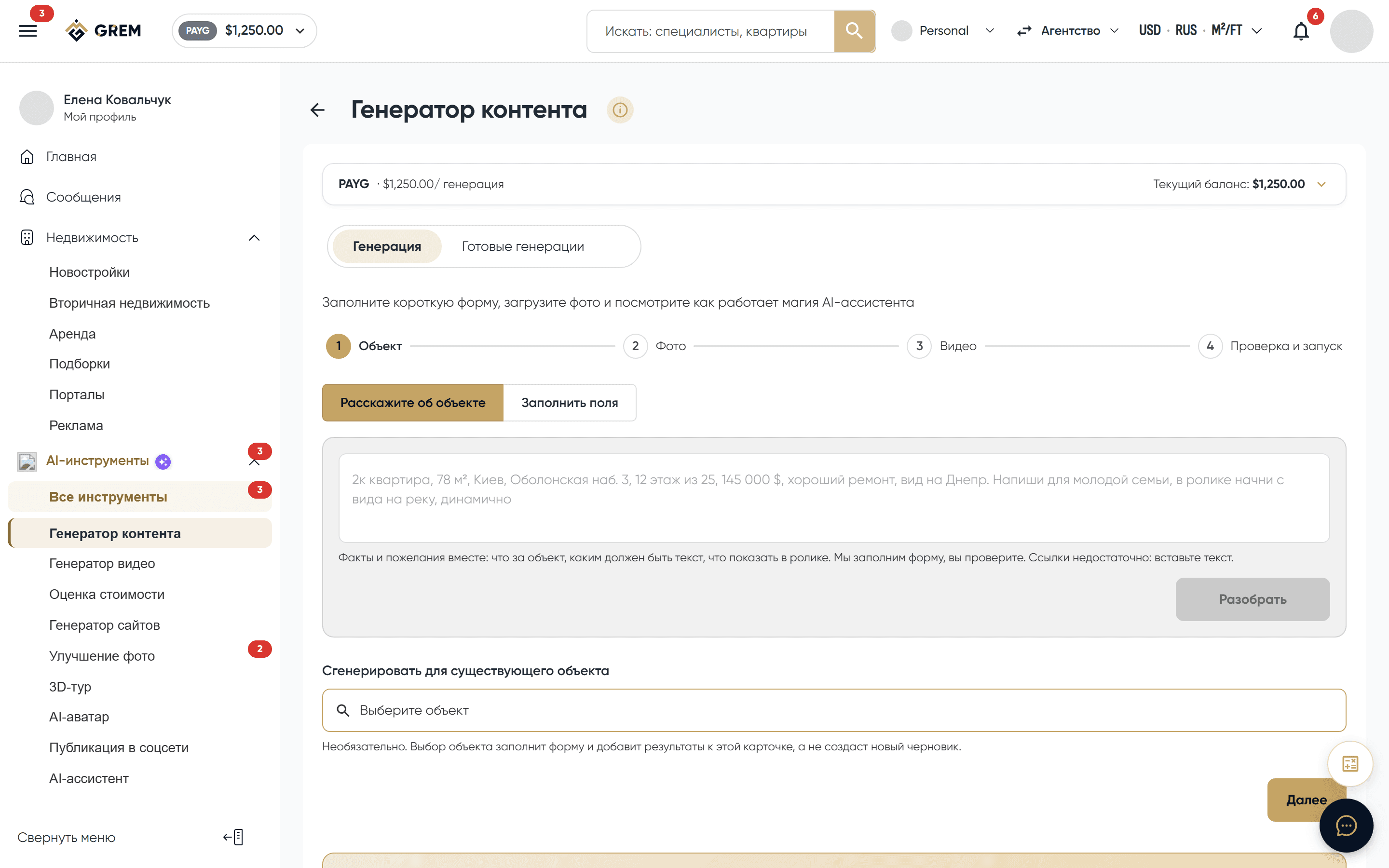Click the Разобрать button

coord(1253,599)
